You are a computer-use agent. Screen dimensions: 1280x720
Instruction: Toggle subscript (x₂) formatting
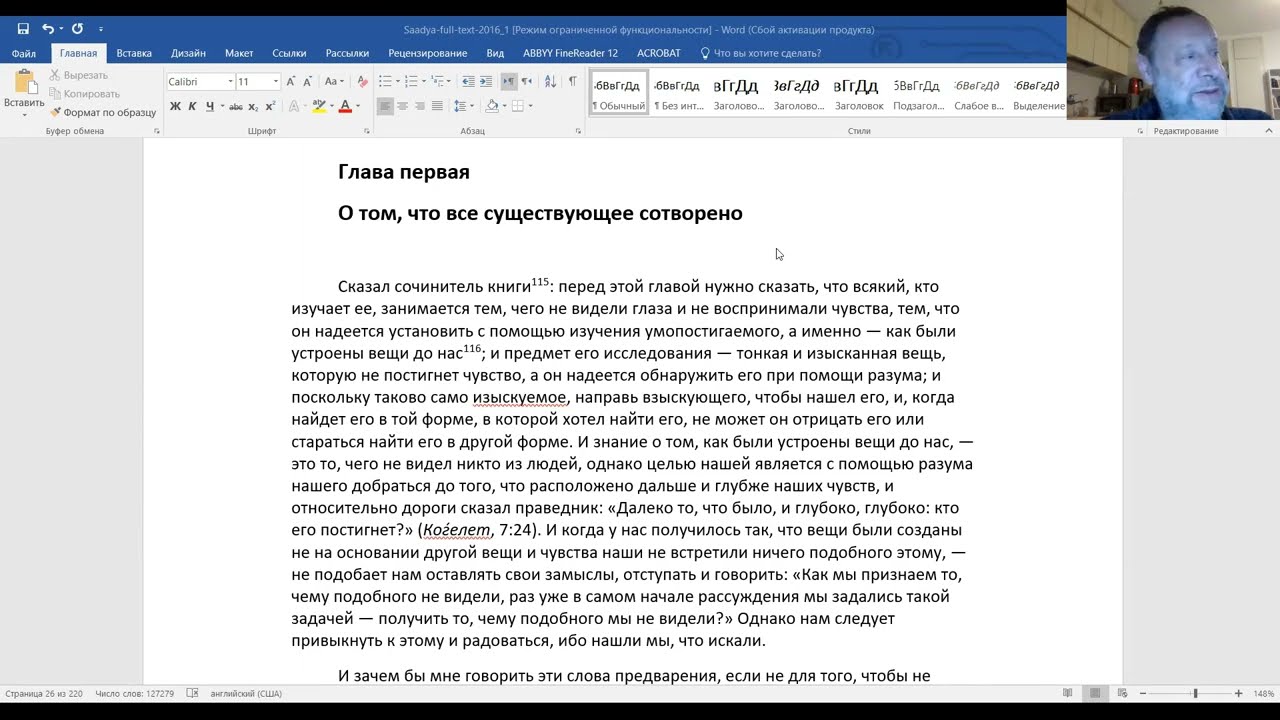pyautogui.click(x=253, y=106)
